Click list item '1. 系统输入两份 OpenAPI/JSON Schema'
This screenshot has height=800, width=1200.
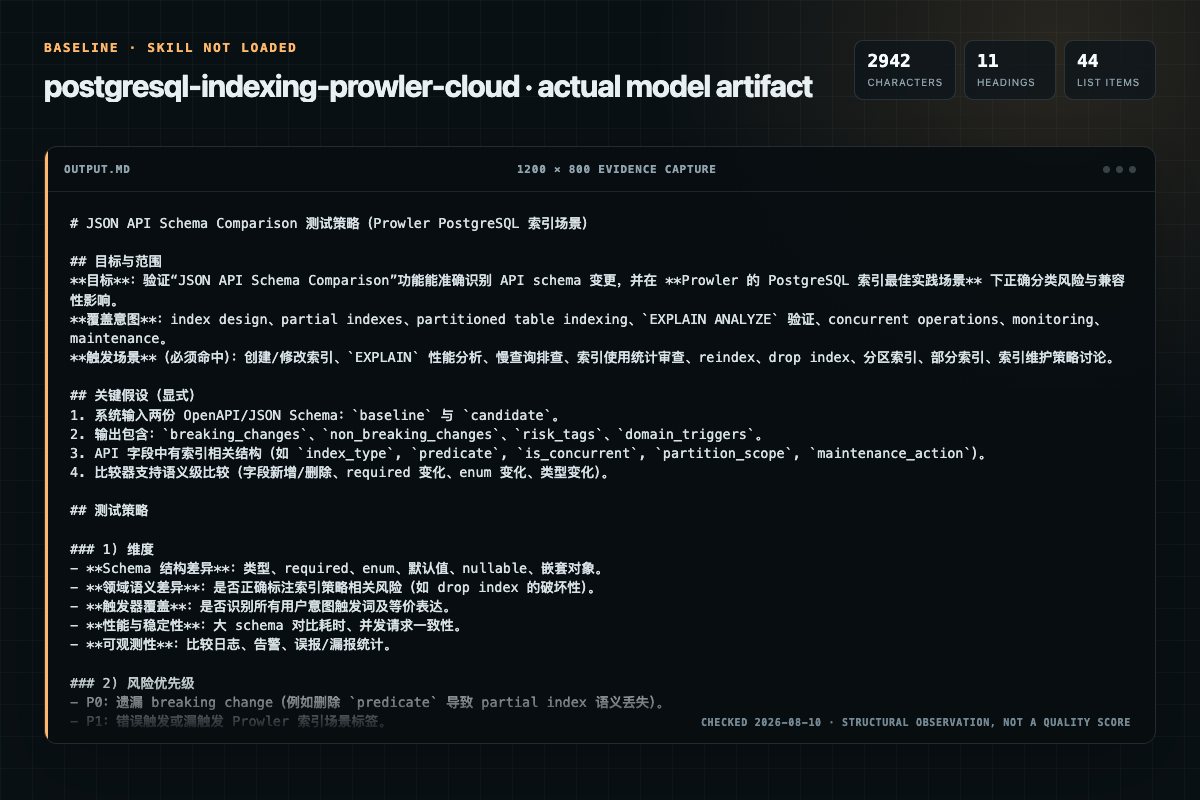315,413
